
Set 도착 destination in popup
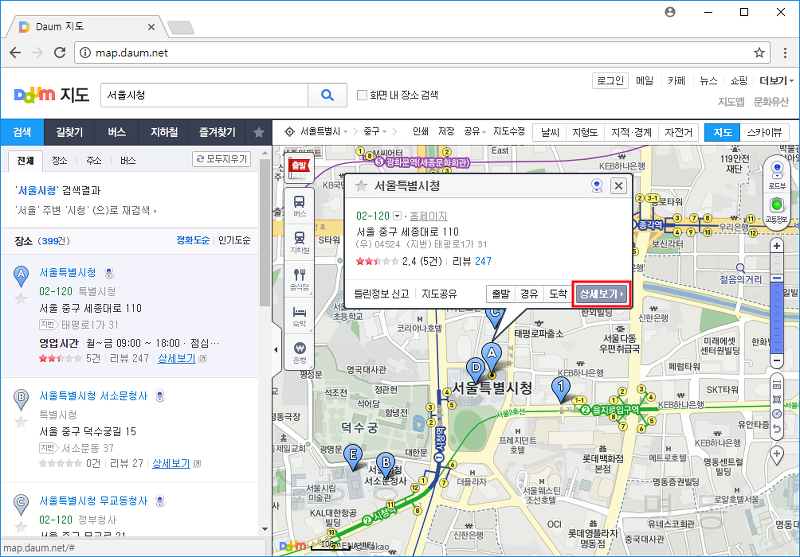(558, 294)
